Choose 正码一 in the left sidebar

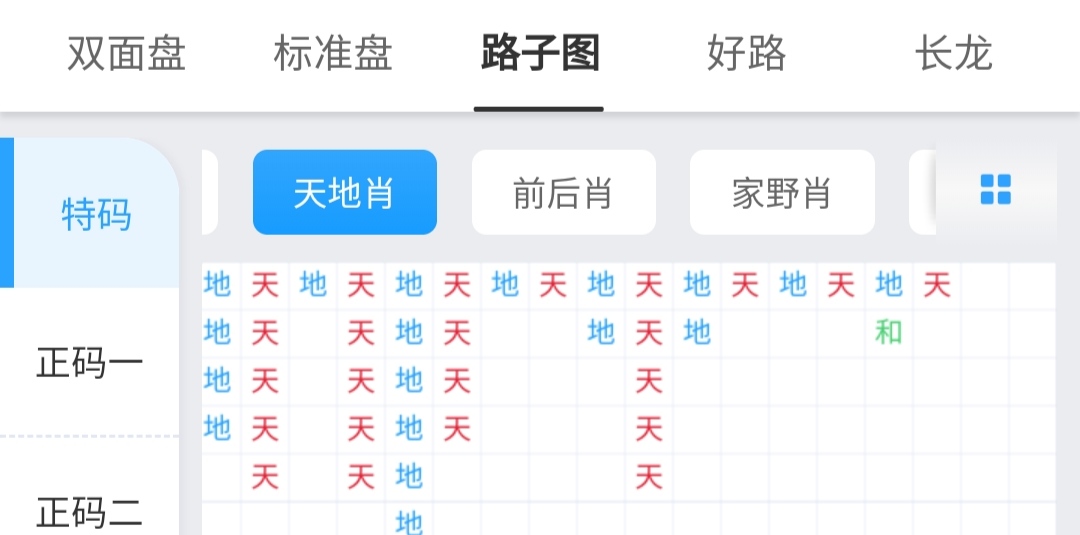[x=90, y=363]
